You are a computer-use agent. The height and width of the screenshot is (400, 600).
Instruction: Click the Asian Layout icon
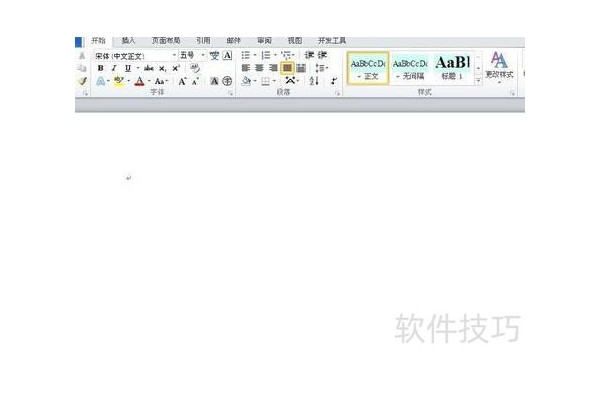tap(290, 81)
